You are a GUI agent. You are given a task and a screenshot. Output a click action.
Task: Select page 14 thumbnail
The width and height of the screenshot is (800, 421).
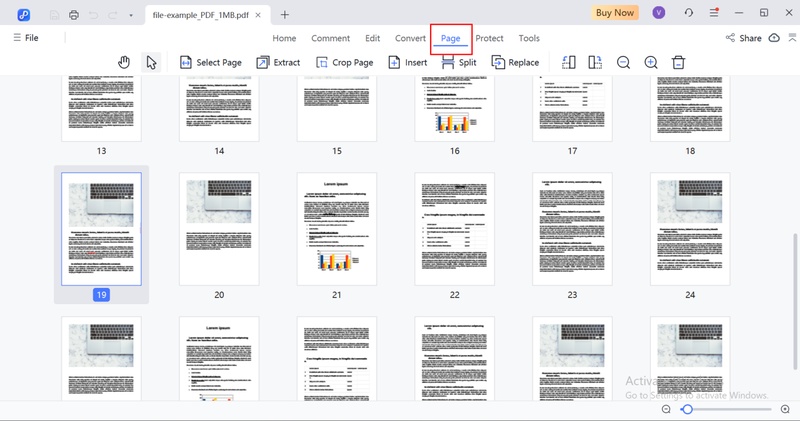[219, 108]
